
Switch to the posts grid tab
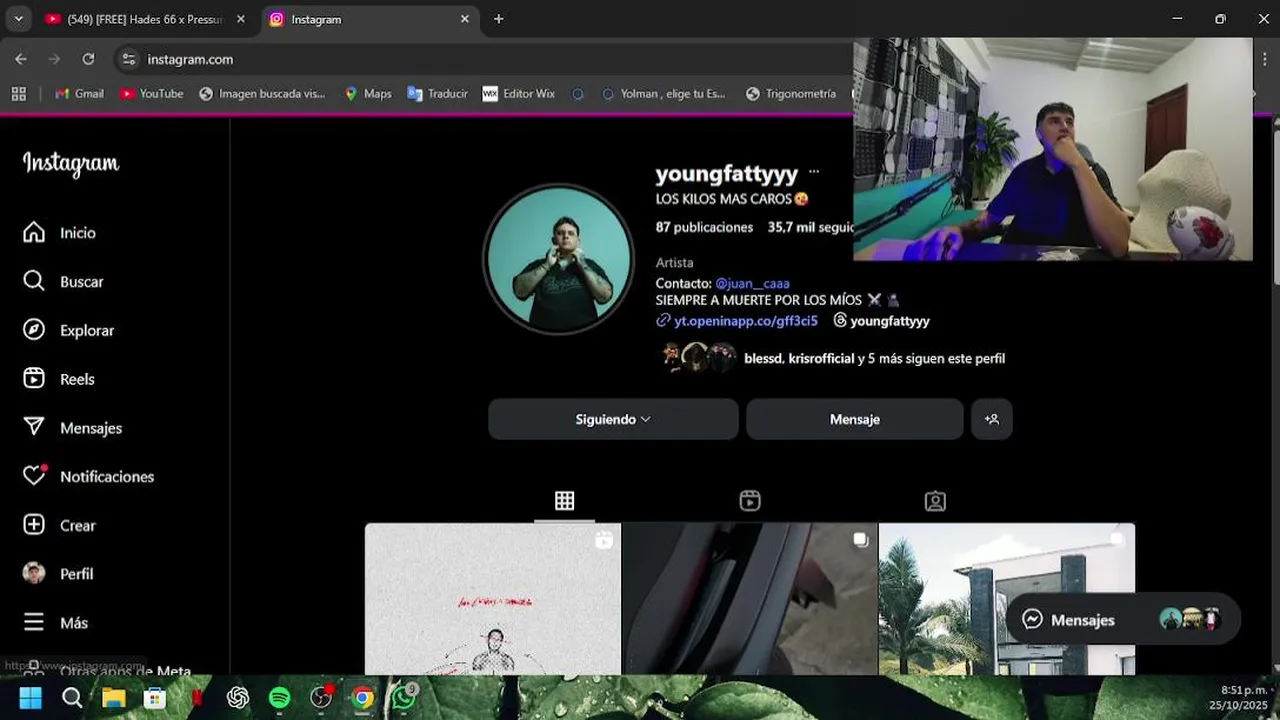coord(565,501)
